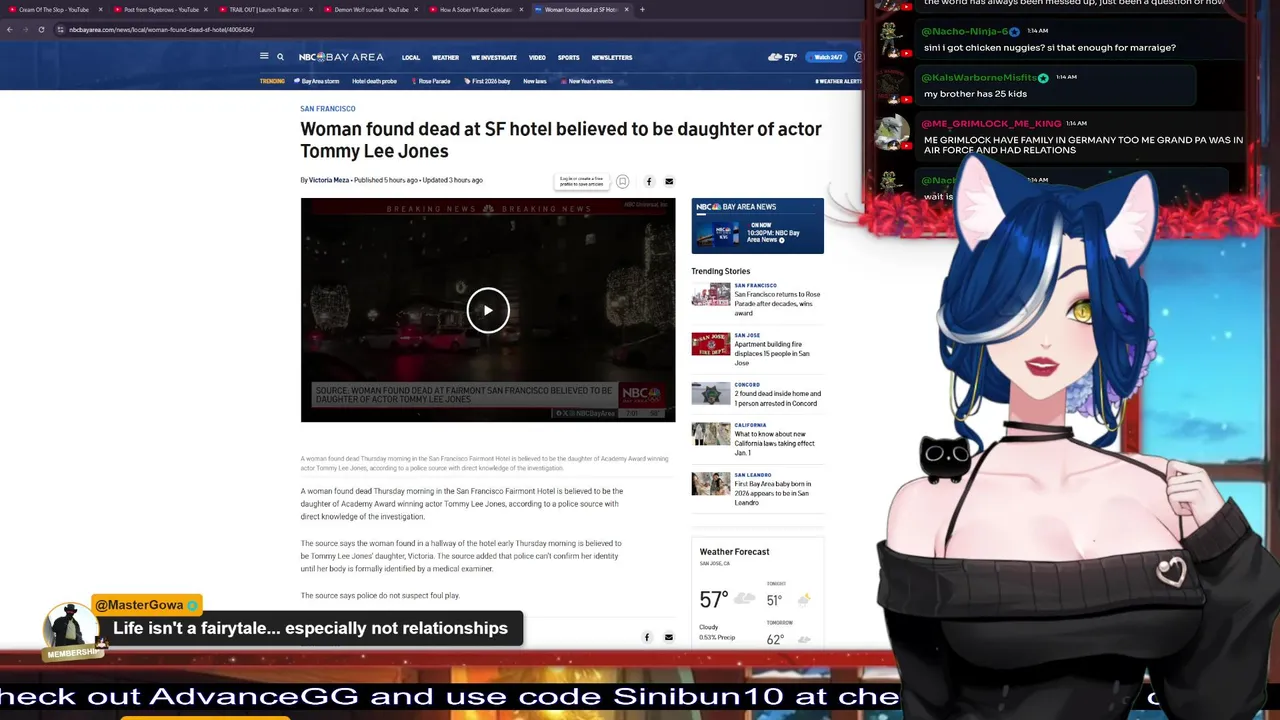Open the NBC Bay Area hamburger menu
The height and width of the screenshot is (720, 1280).
(264, 57)
